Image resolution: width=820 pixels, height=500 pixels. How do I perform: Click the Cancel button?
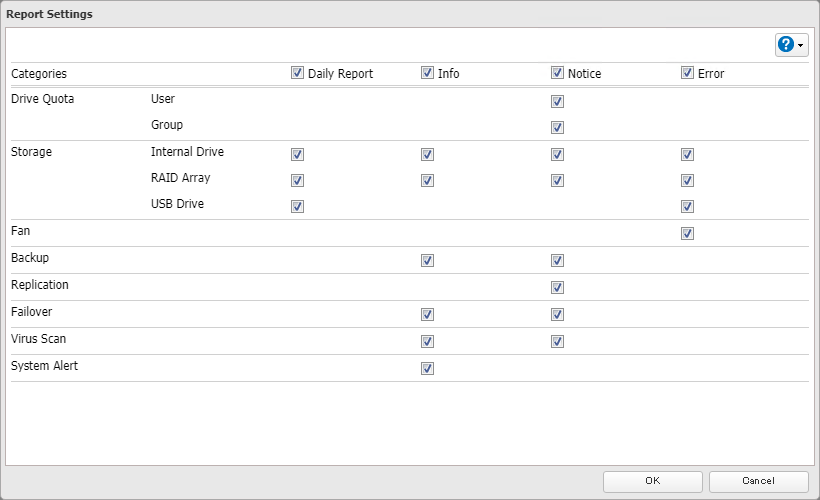tap(759, 481)
